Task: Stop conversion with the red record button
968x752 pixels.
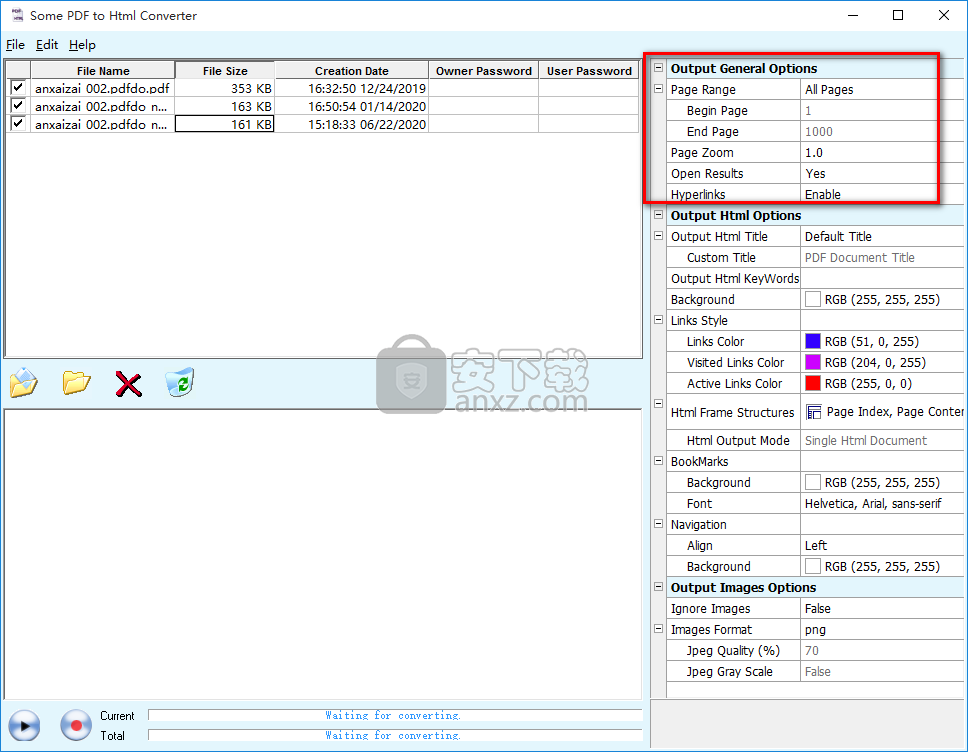Action: tap(76, 725)
